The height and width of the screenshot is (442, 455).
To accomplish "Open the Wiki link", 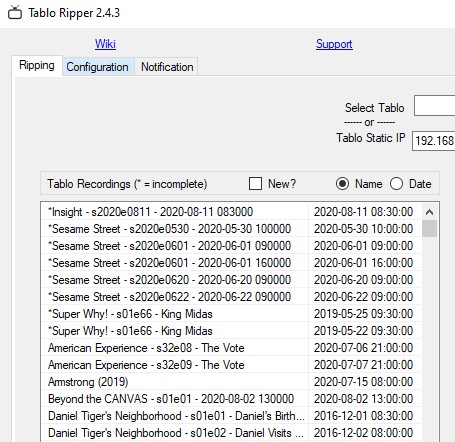I will point(105,44).
